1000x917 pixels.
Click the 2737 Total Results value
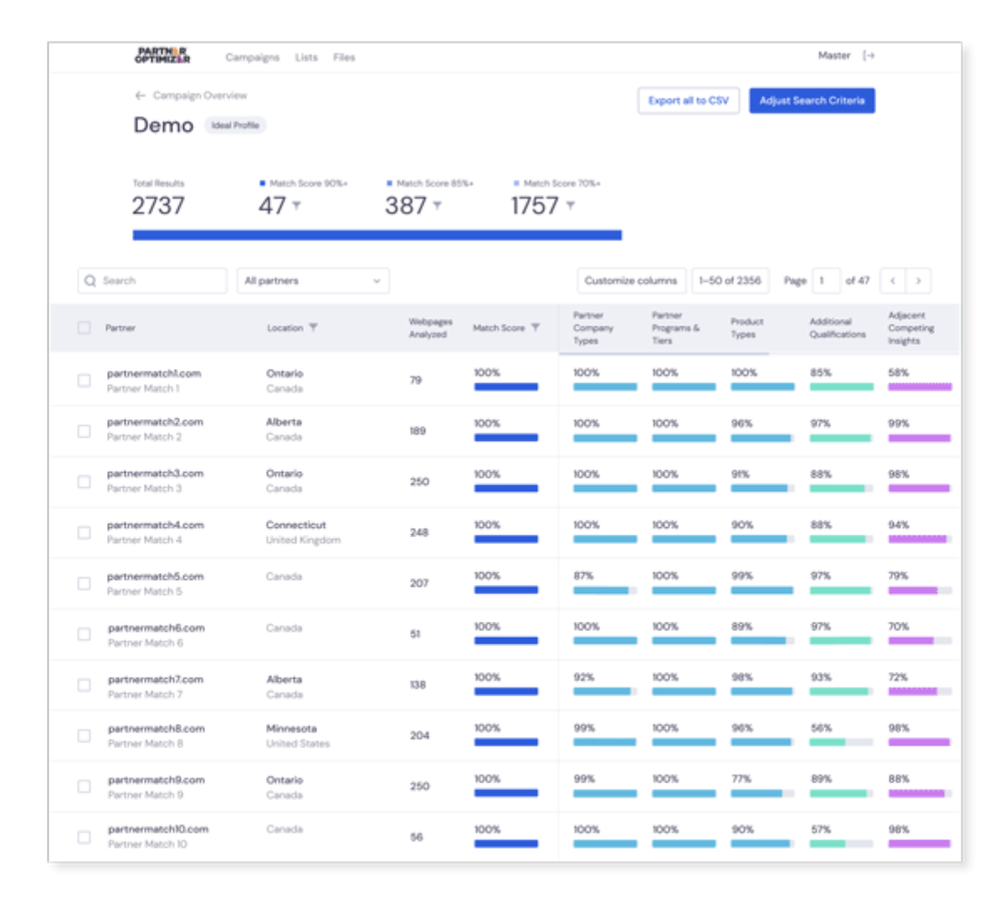pos(158,206)
